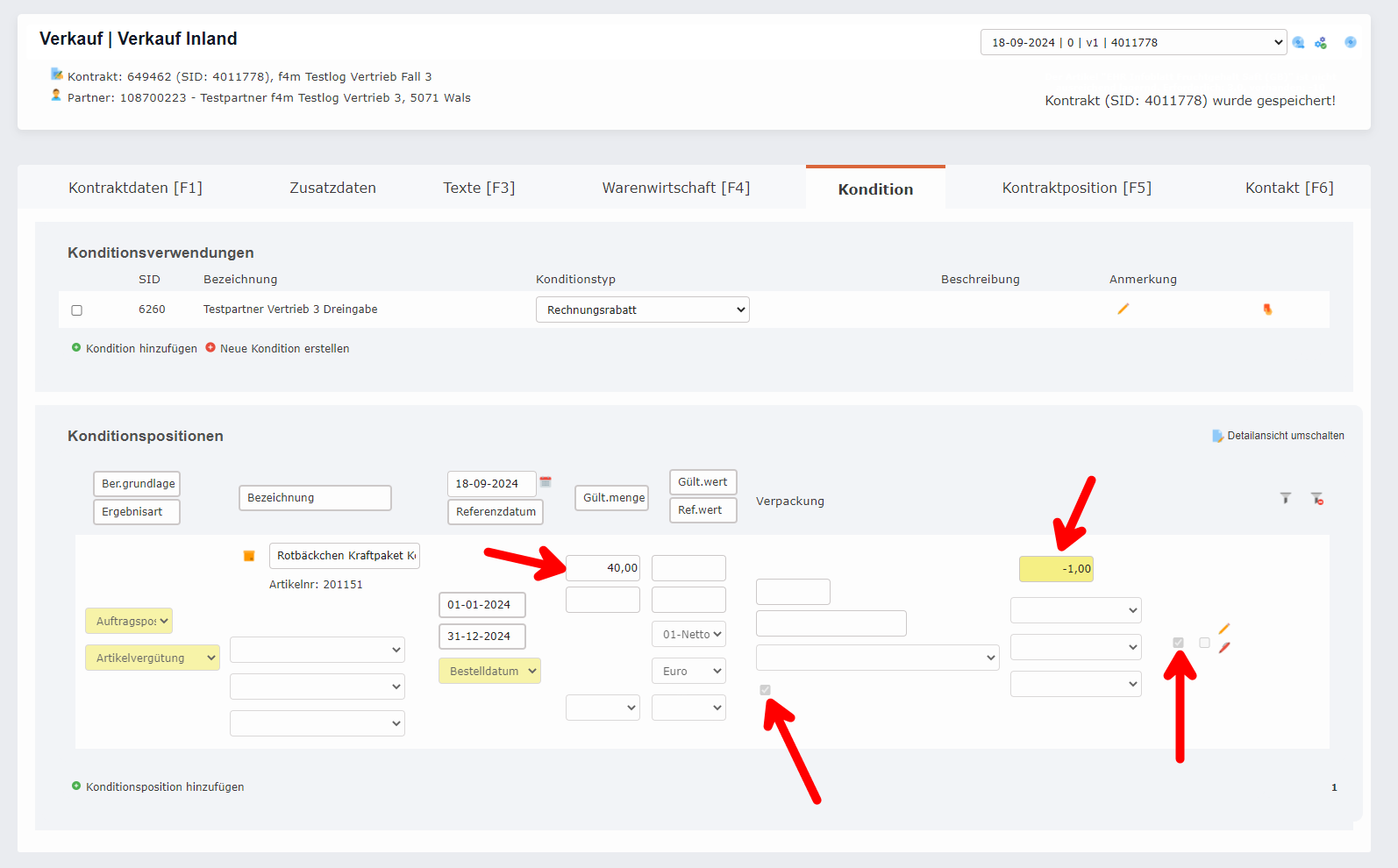Open the contract version dropdown 18-09-2024
The image size is (1398, 868).
(x=1133, y=42)
